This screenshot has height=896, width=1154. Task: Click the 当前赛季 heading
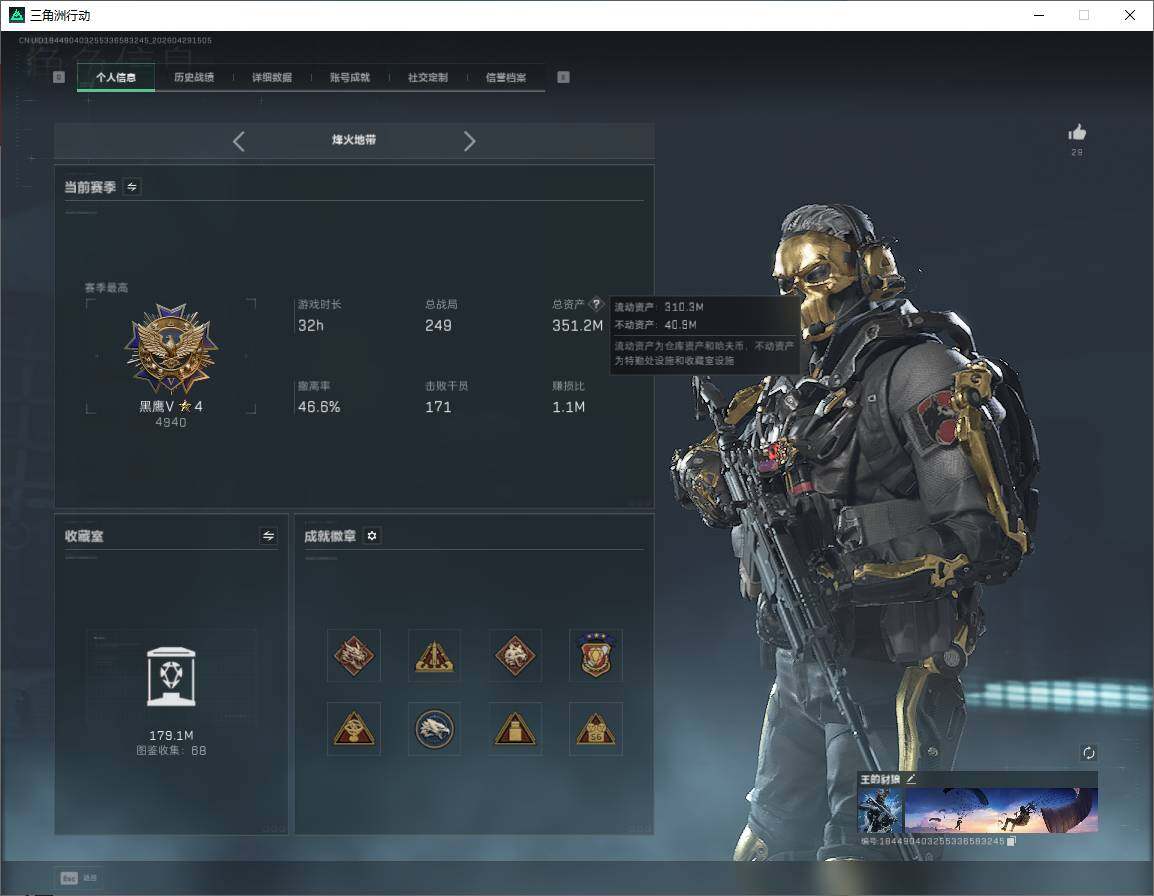[x=90, y=187]
